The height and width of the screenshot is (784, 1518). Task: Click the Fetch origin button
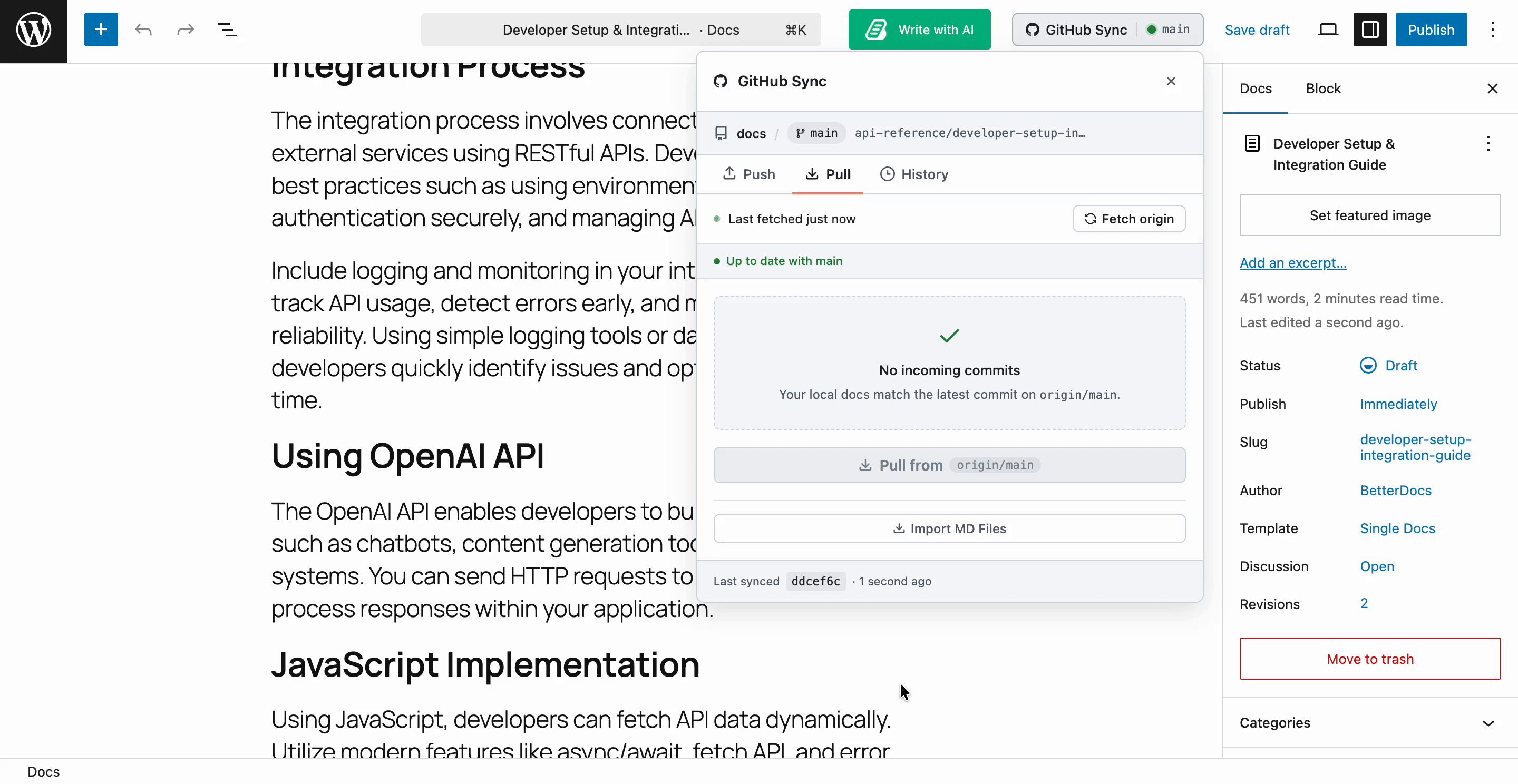pos(1128,219)
